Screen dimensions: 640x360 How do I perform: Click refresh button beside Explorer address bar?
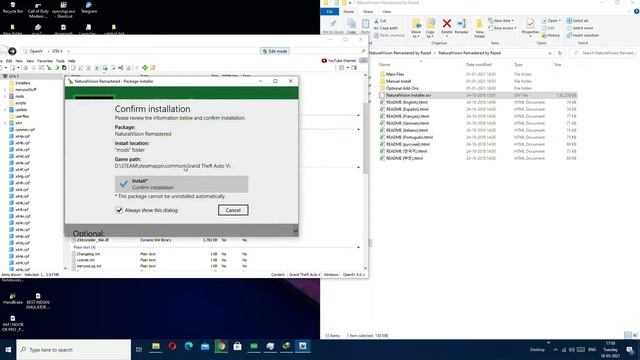click(560, 53)
